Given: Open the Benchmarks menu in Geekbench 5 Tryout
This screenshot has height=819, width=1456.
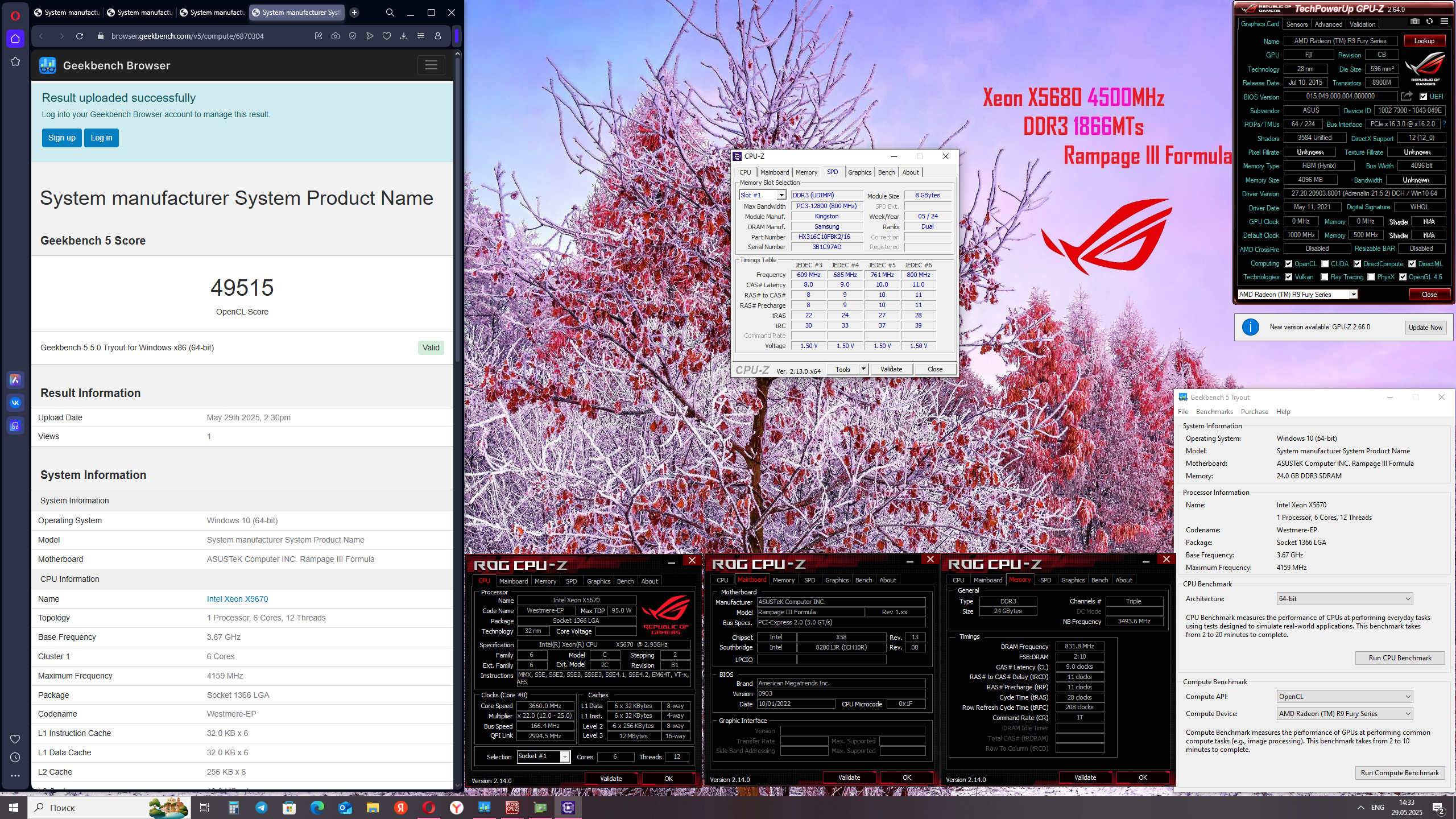Looking at the screenshot, I should [1214, 412].
